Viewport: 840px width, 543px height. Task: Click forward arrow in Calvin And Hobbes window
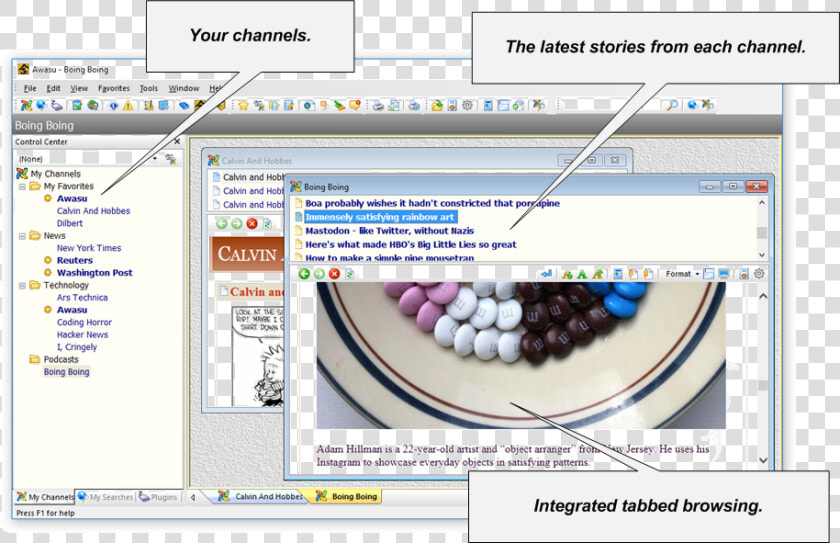tap(236, 223)
